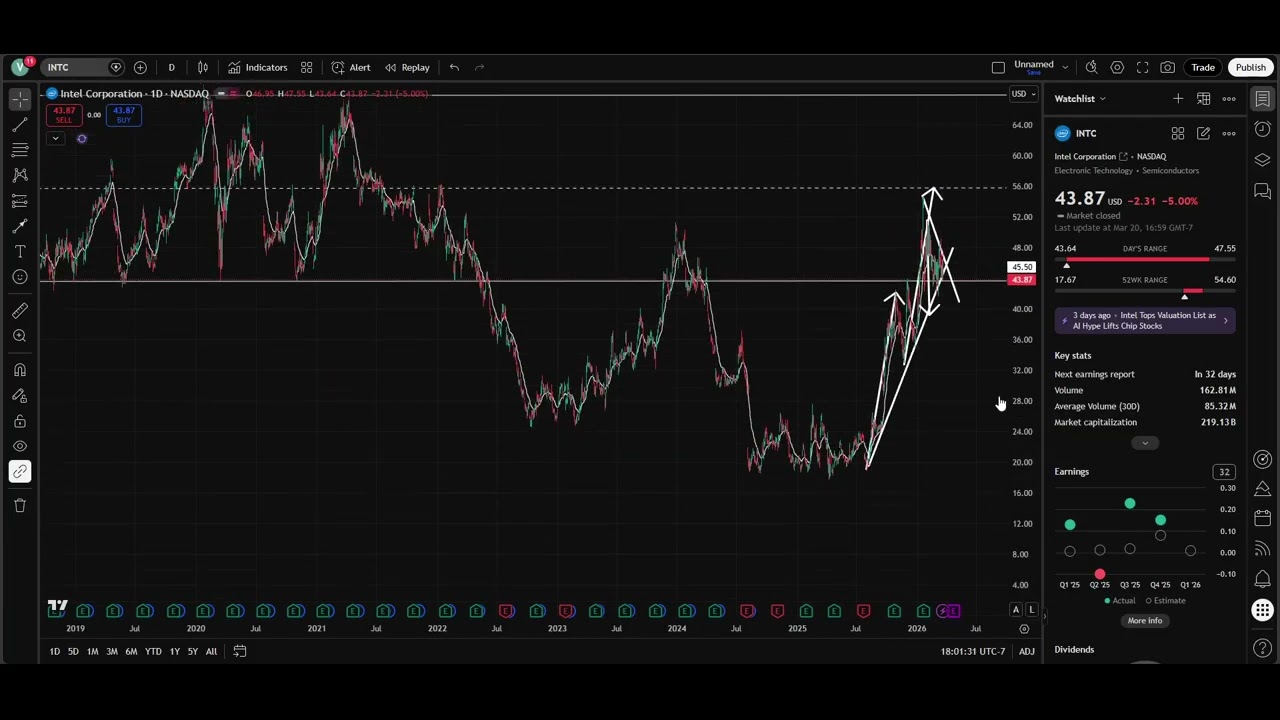
Task: Select the crosshair cursor tool
Action: tap(20, 99)
